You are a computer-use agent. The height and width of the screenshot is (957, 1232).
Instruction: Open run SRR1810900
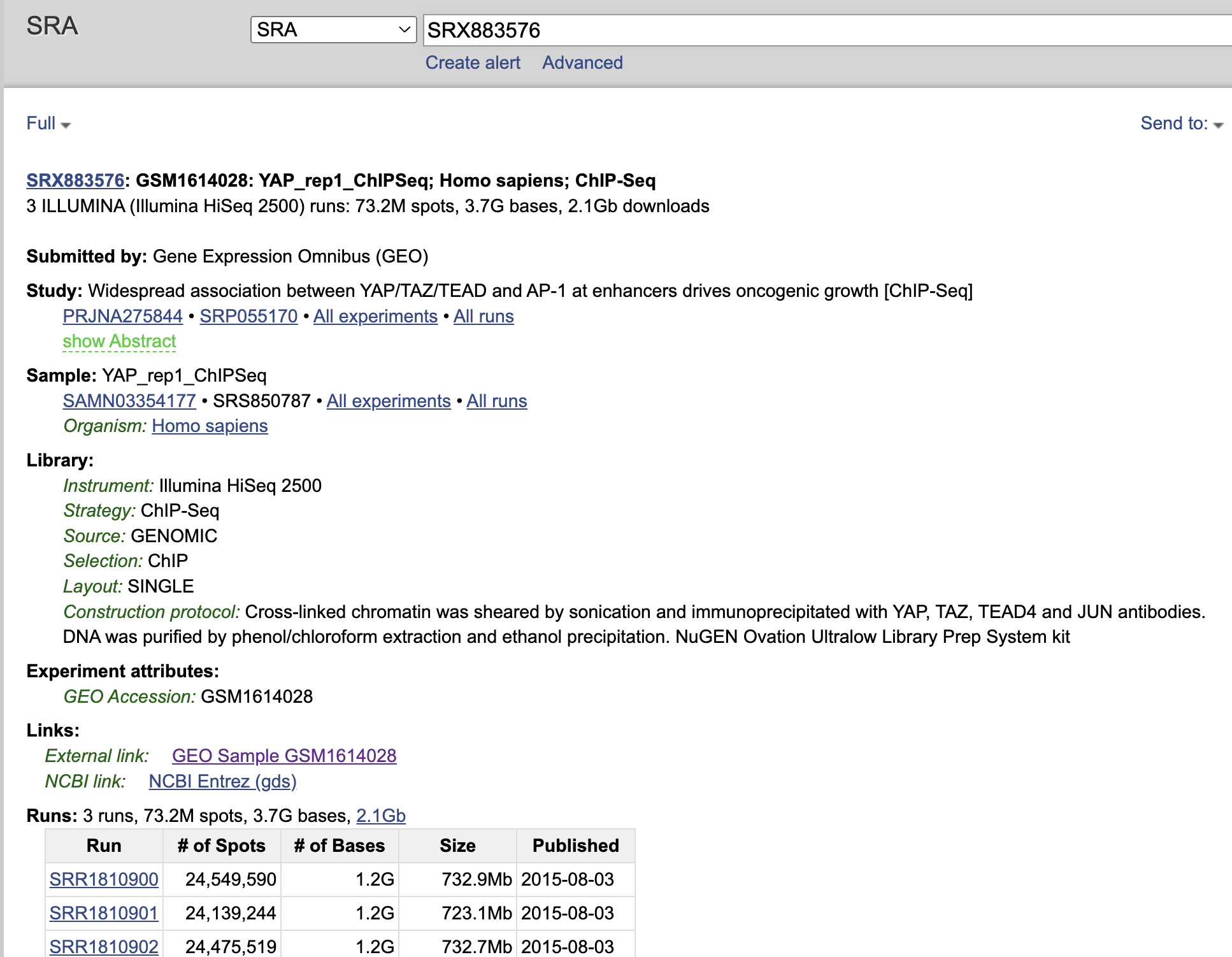(x=104, y=879)
